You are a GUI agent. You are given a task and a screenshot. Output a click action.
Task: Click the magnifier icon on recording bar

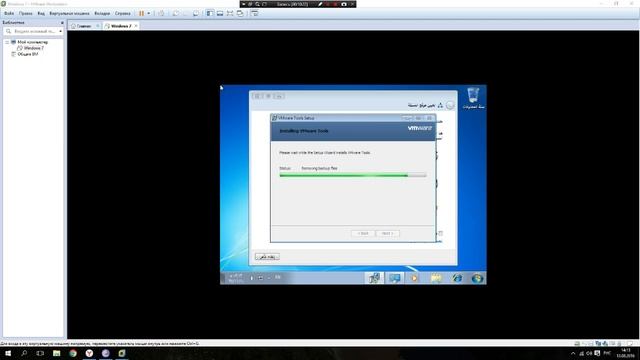pyautogui.click(x=257, y=4)
